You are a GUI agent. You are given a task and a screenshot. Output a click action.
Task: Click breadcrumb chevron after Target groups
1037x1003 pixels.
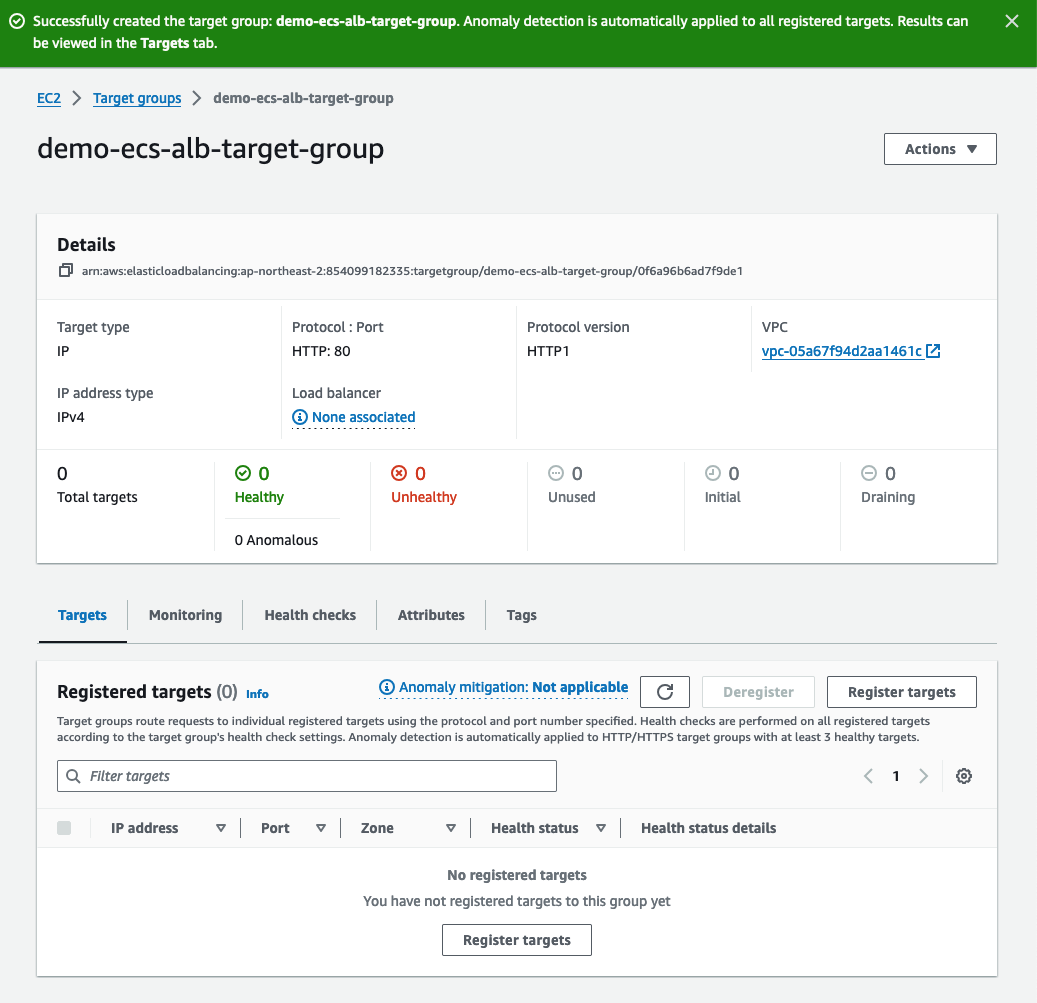coord(196,99)
